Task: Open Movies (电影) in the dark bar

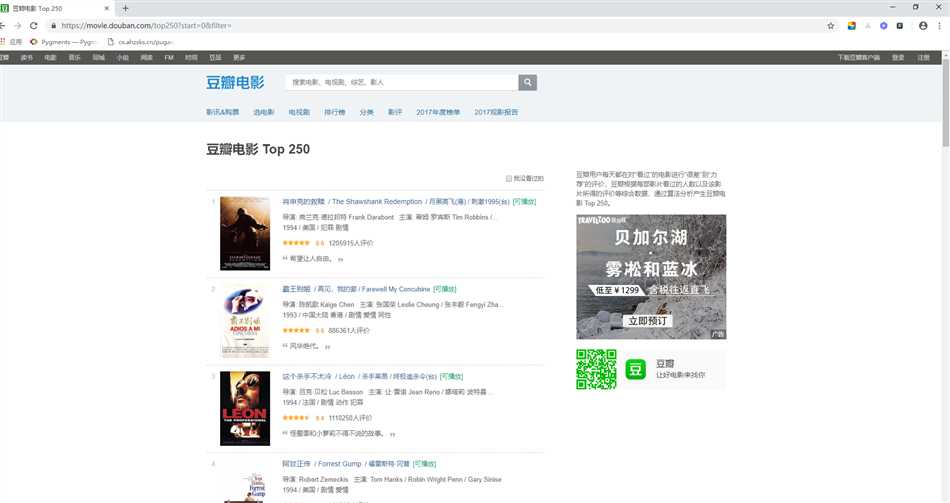Action: pos(50,58)
